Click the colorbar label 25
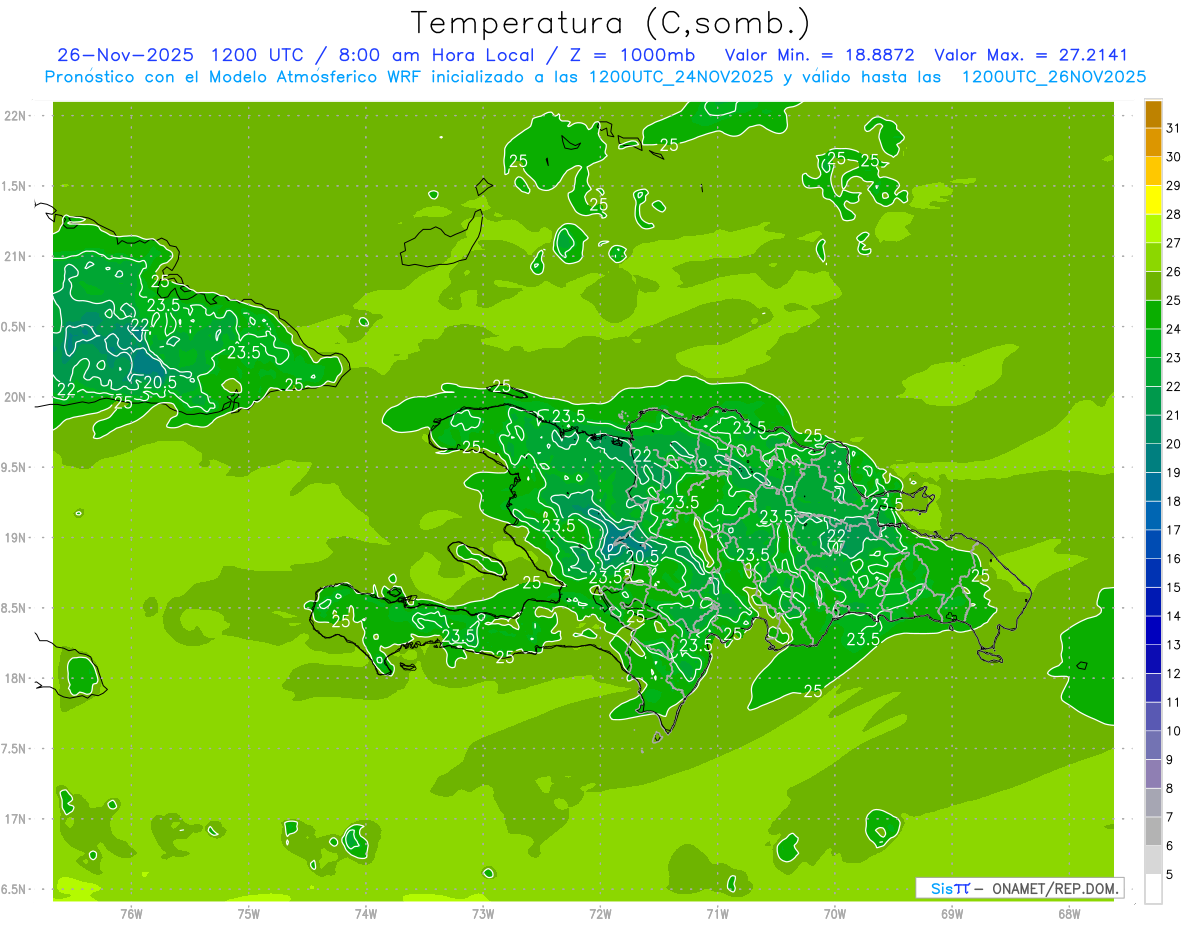1200x927 pixels. [1174, 300]
